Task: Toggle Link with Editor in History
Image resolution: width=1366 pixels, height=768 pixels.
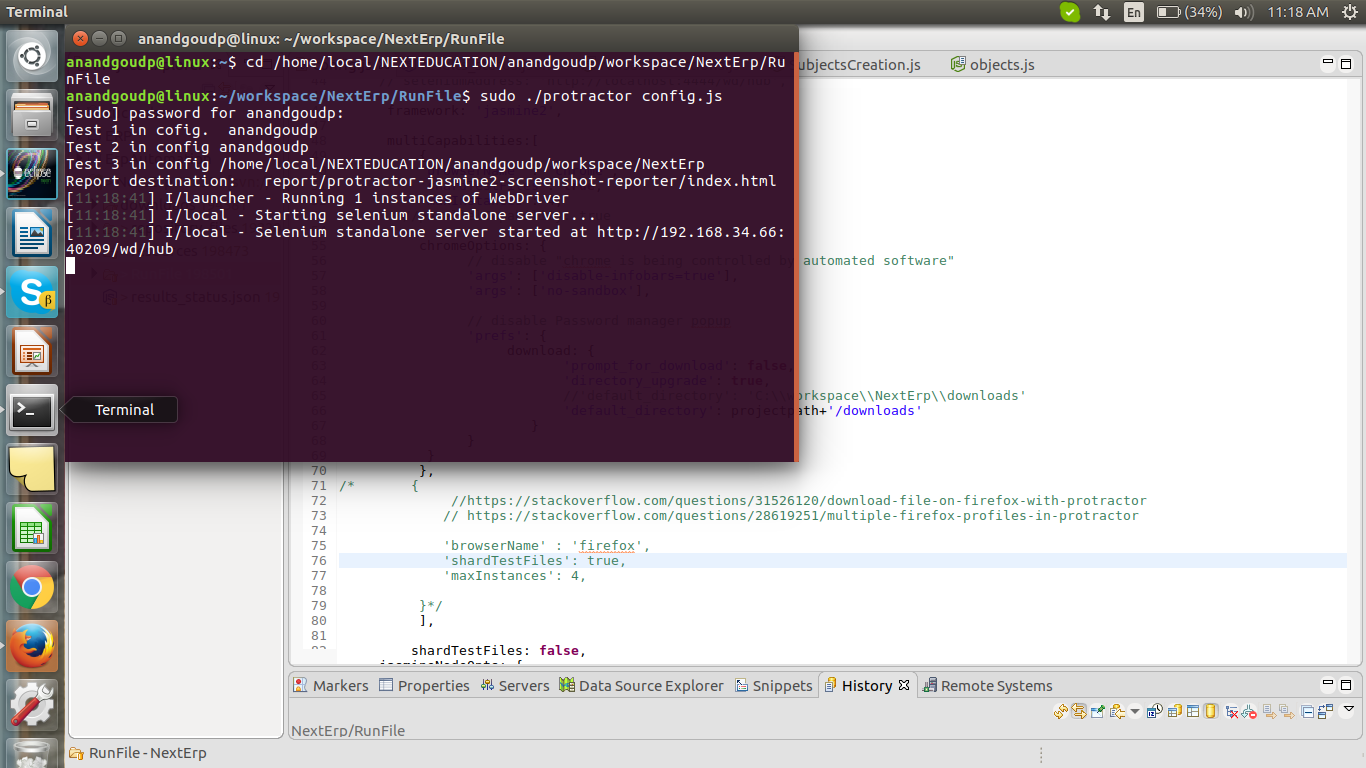Action: coord(1079,712)
